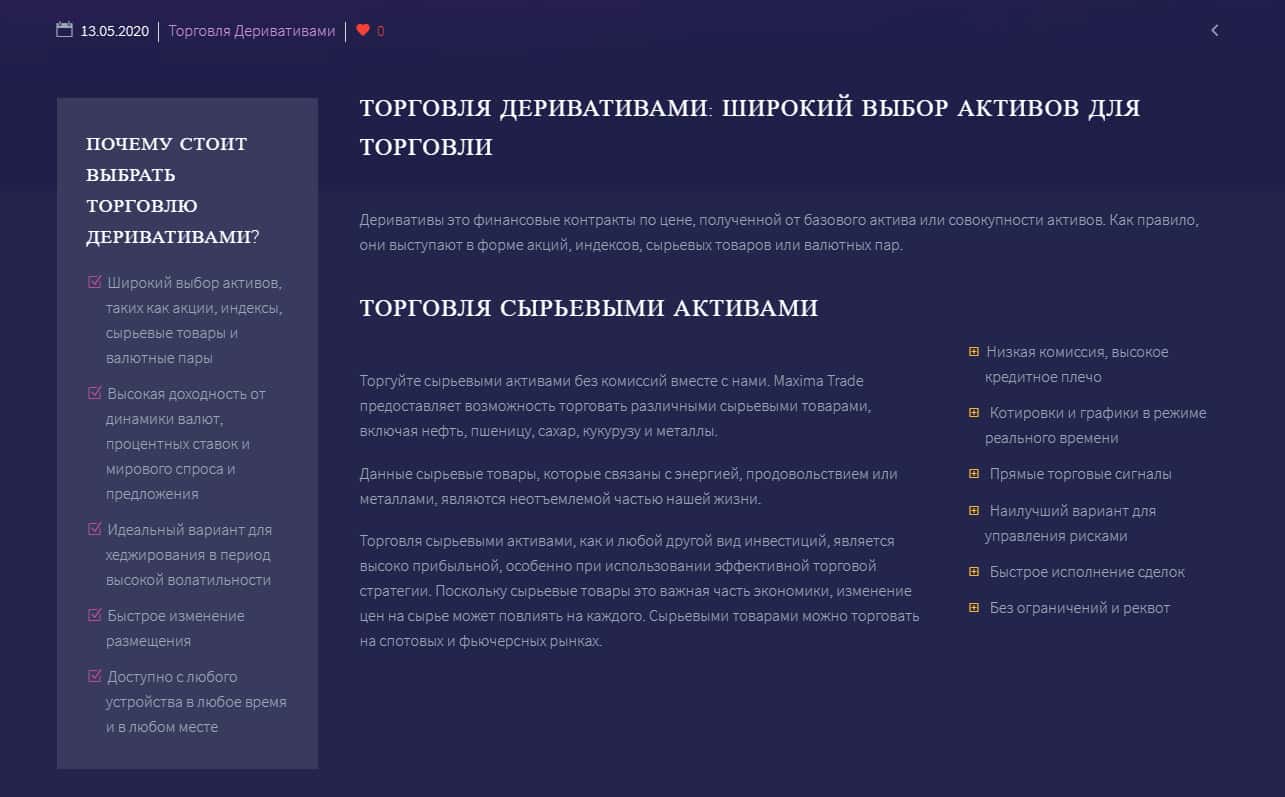Click plus icon beside Котировки и графики

coord(974,412)
